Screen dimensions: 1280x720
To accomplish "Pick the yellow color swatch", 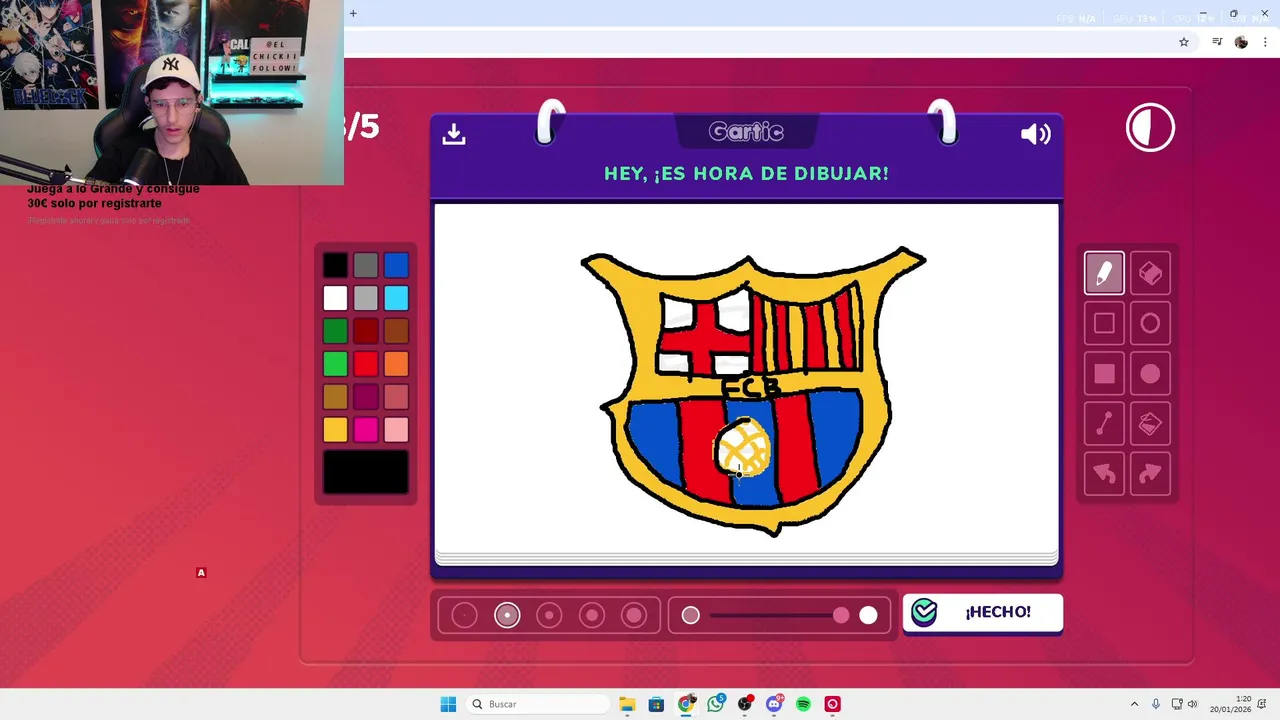I will pyautogui.click(x=335, y=430).
